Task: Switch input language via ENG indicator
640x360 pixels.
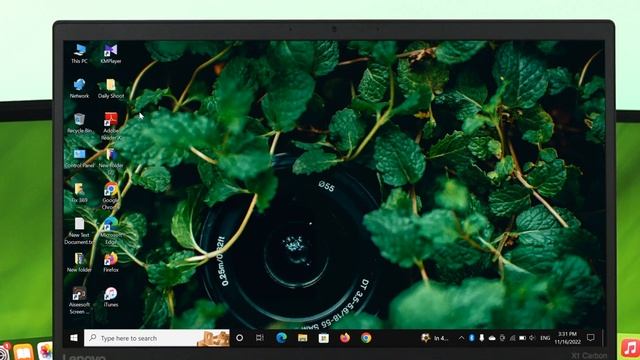Action: point(545,338)
